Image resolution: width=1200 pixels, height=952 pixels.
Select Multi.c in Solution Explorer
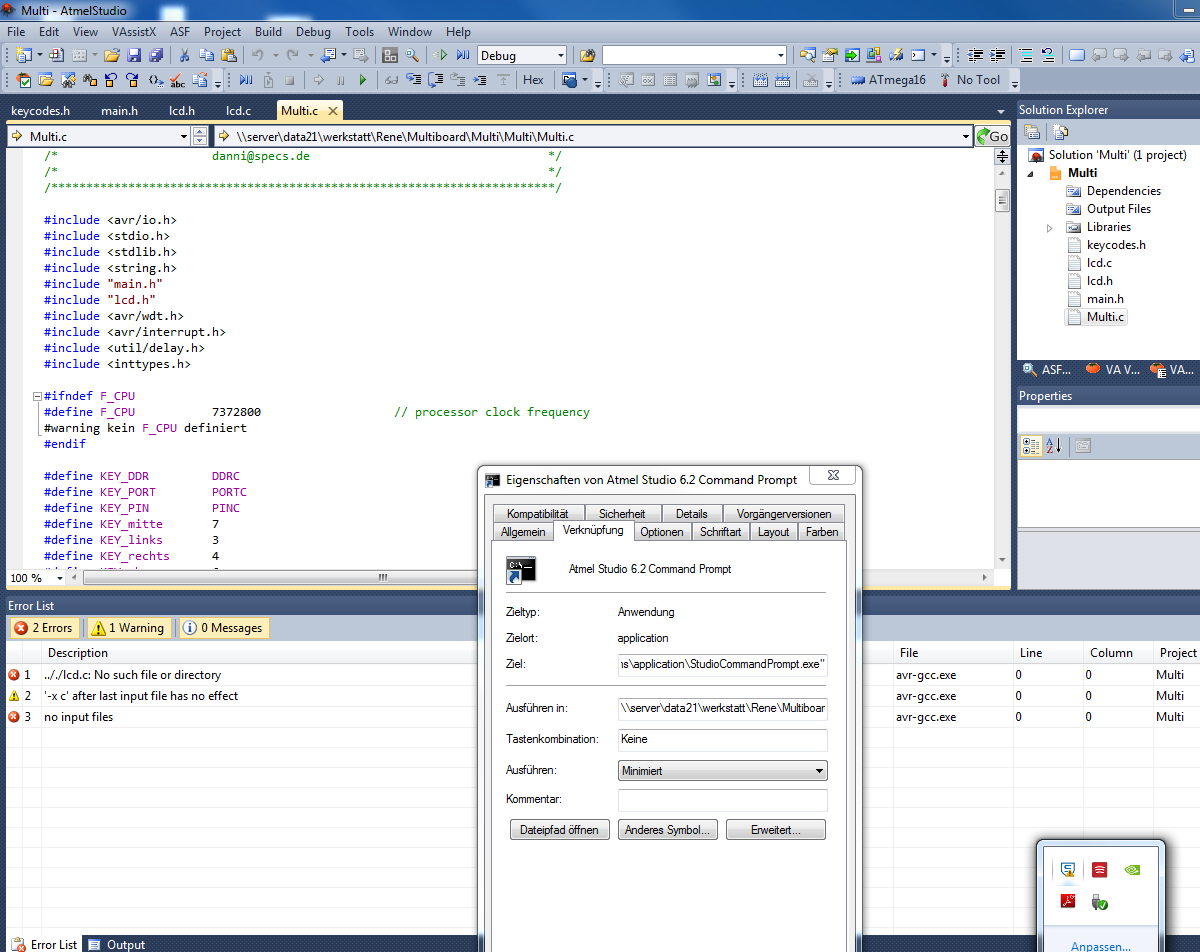click(x=1105, y=317)
